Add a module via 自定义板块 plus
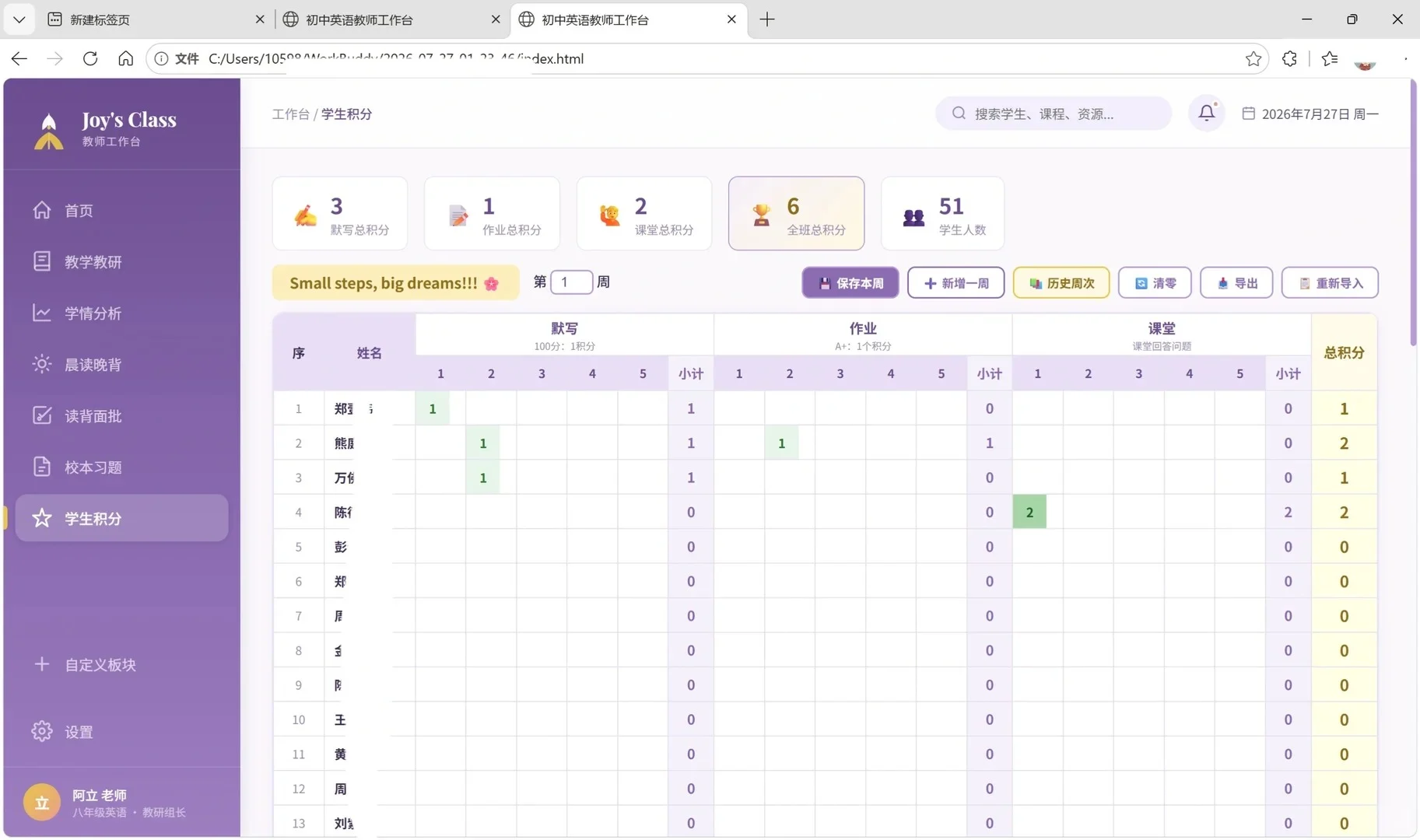 pyautogui.click(x=42, y=664)
